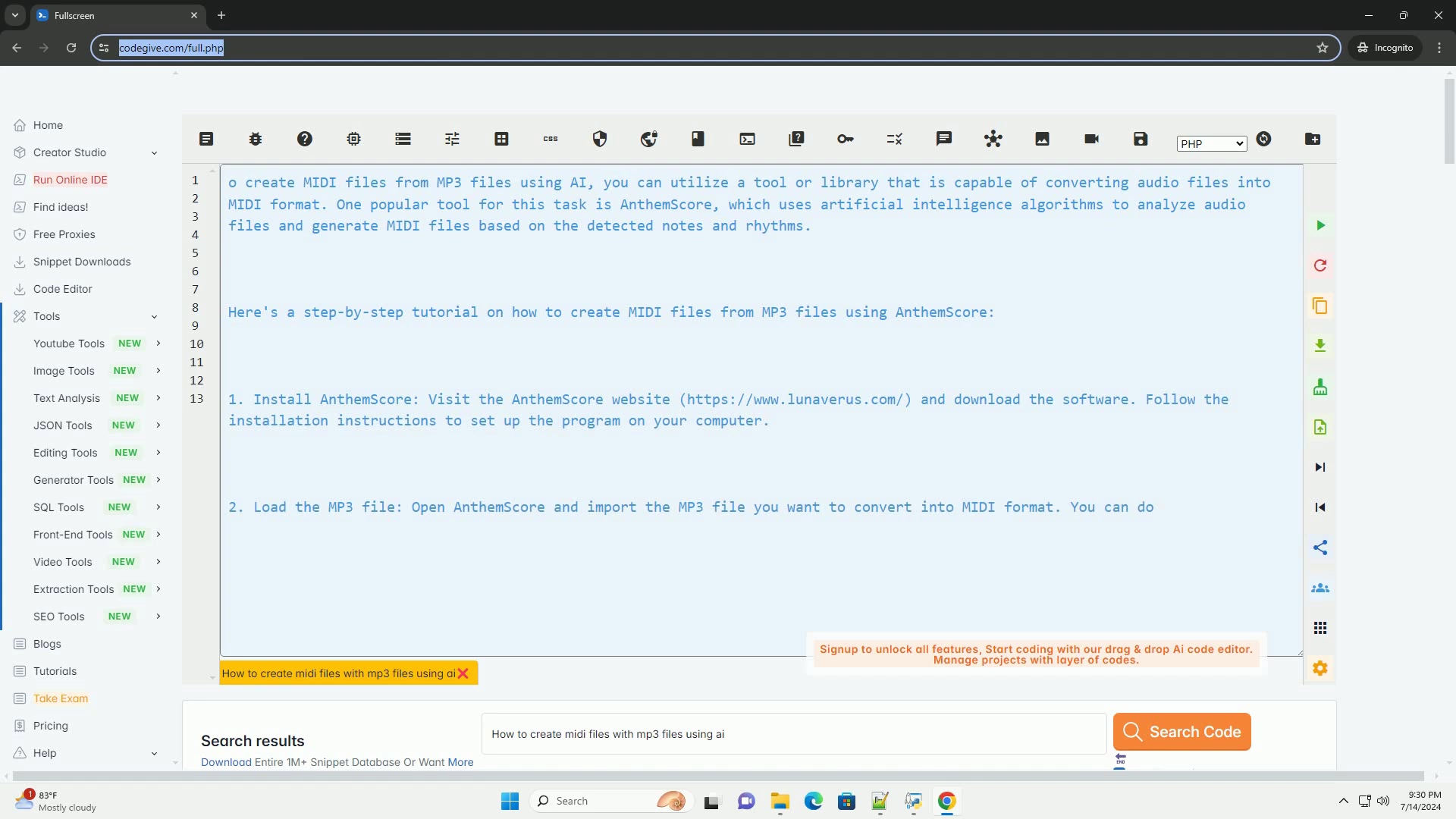This screenshot has width=1456, height=819.
Task: Click the new folder plus icon
Action: (x=1313, y=139)
